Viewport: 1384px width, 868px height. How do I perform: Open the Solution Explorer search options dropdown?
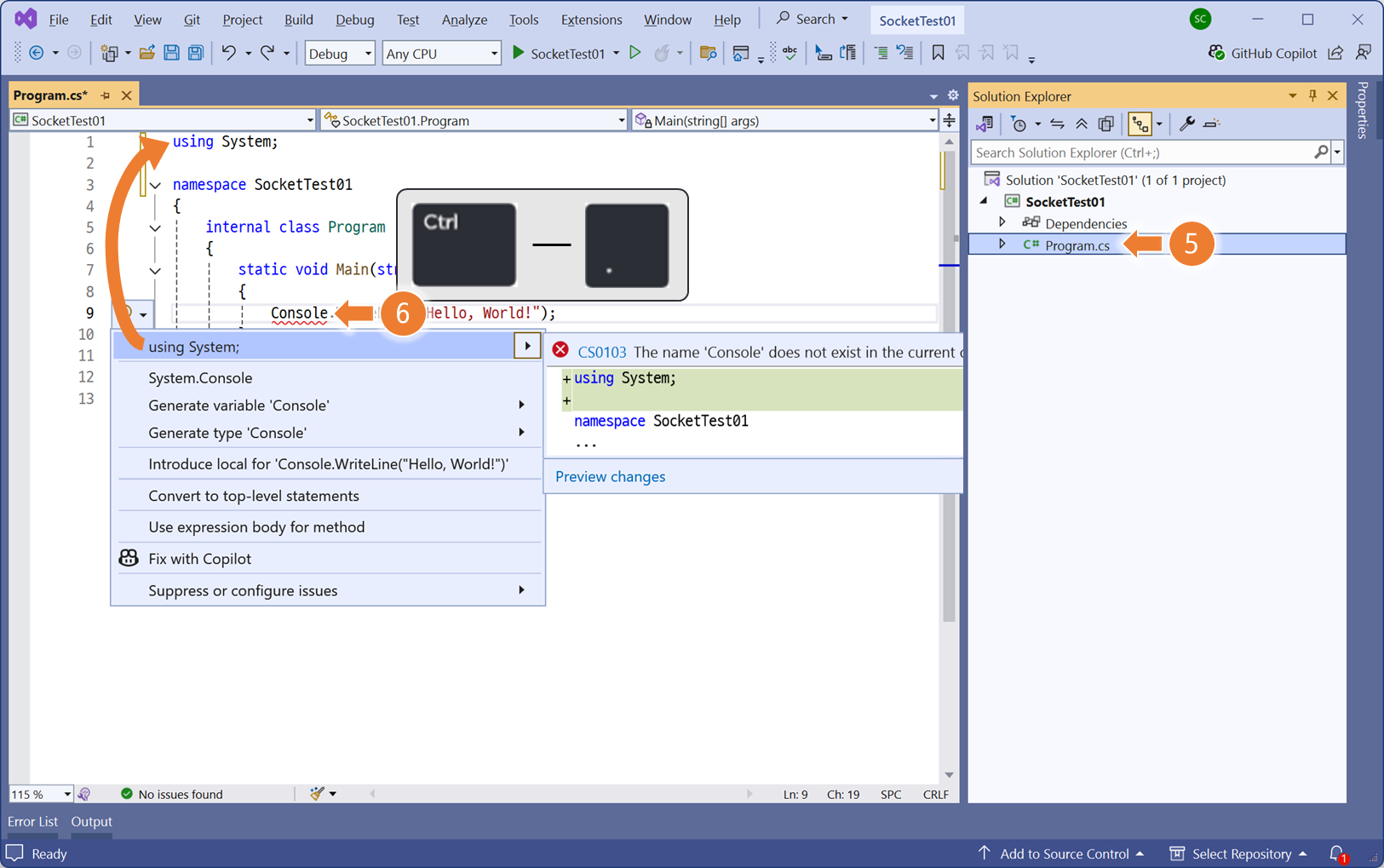tap(1337, 152)
